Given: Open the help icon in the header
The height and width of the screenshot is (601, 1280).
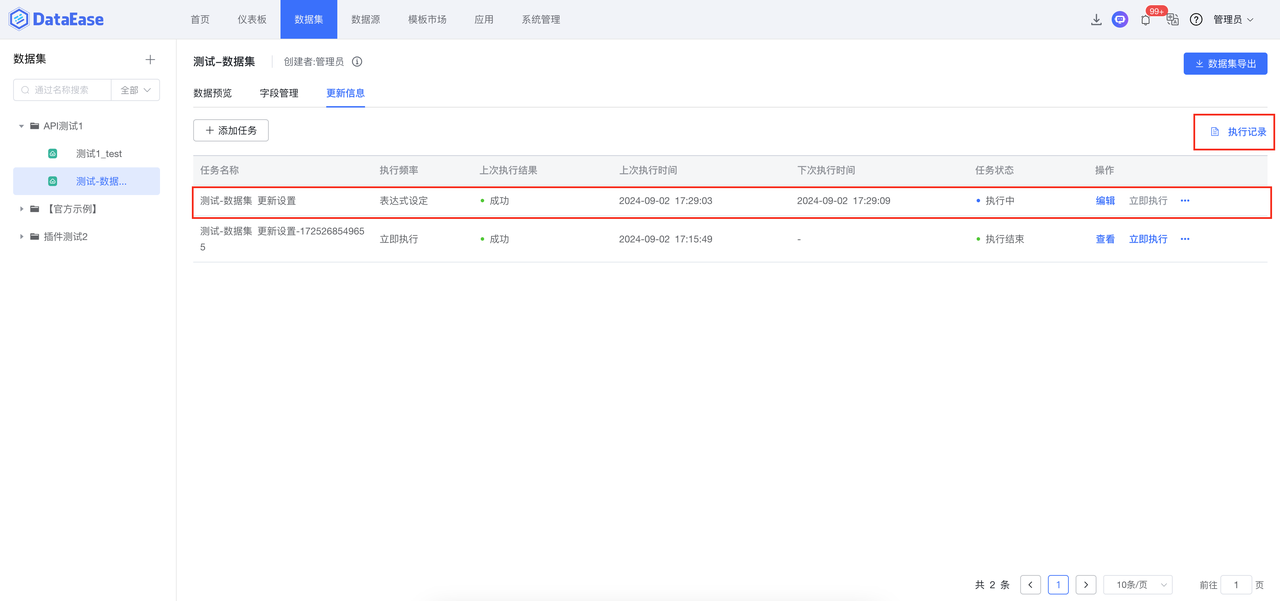Looking at the screenshot, I should (1196, 19).
